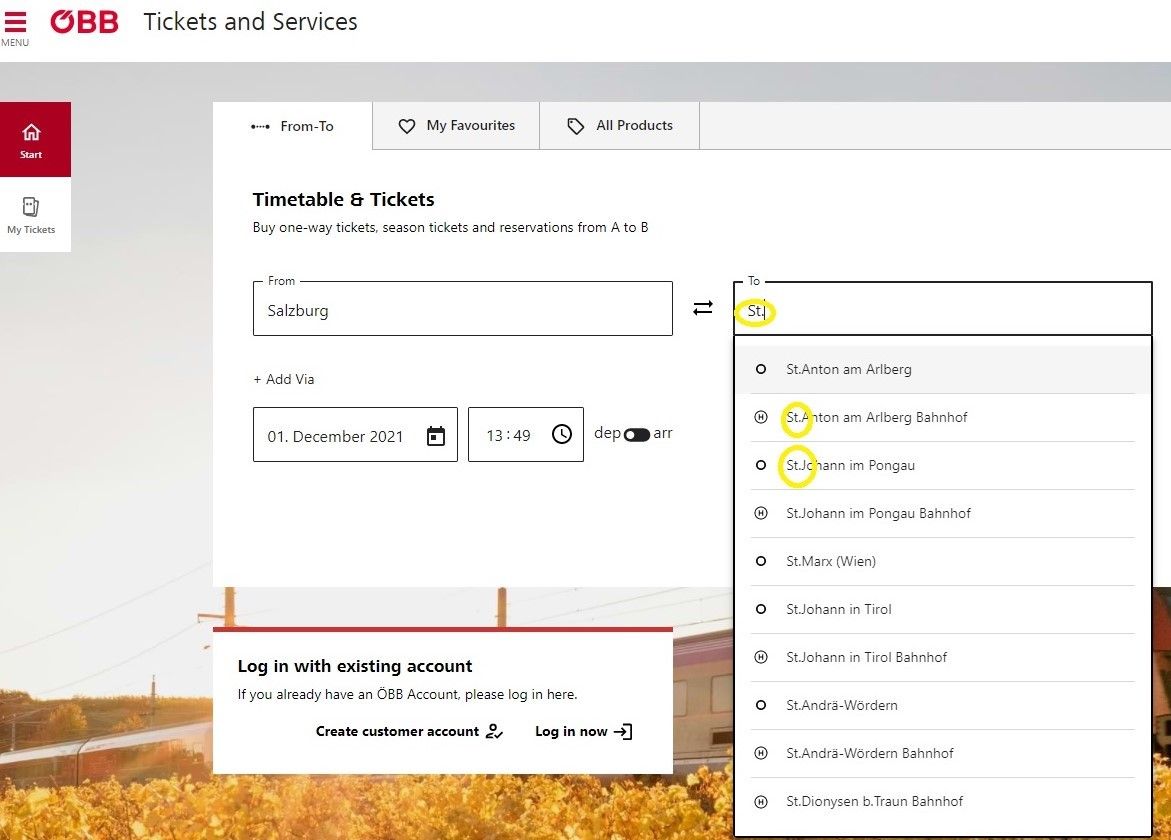Click the From field containing Salzburg
The width and height of the screenshot is (1171, 840).
click(462, 308)
